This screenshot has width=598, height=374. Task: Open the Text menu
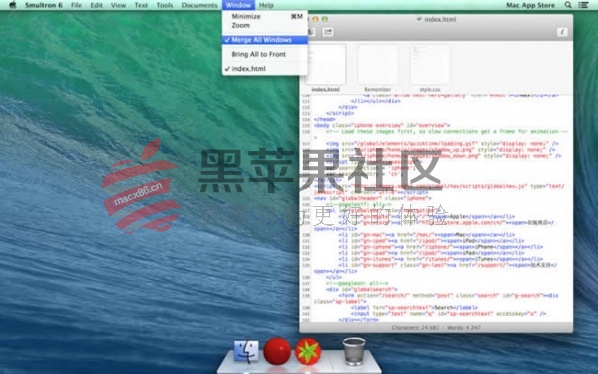(x=141, y=5)
